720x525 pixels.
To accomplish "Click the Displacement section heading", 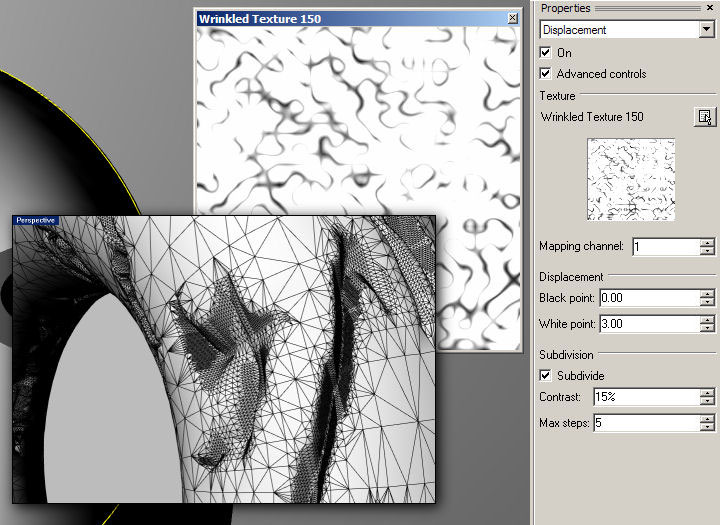I will pyautogui.click(x=571, y=277).
